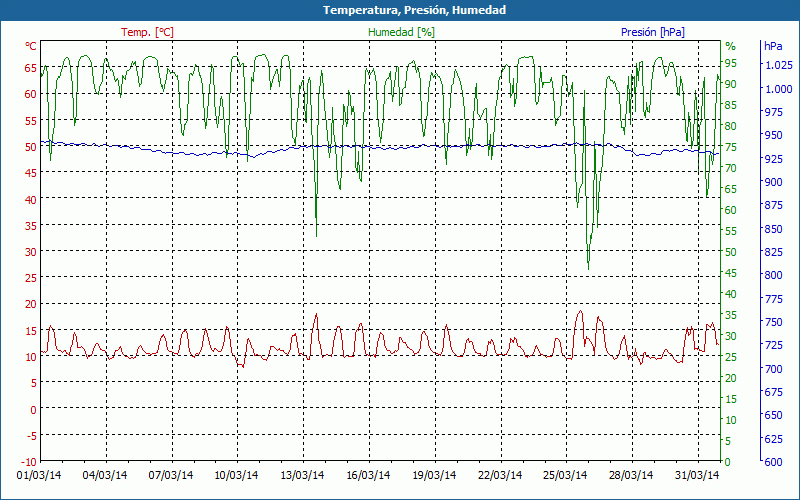The height and width of the screenshot is (500, 800).
Task: Click the red temperature axis value 65
Action: [31, 68]
